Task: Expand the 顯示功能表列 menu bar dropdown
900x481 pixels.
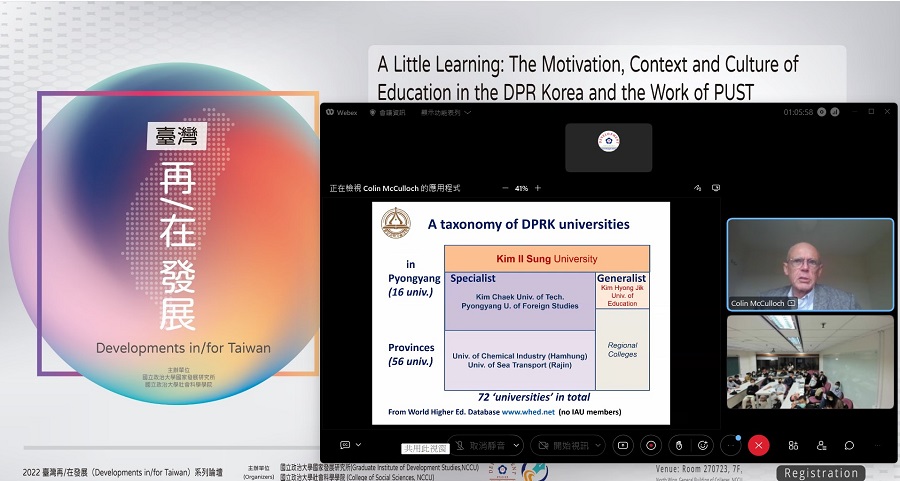Action: (446, 113)
